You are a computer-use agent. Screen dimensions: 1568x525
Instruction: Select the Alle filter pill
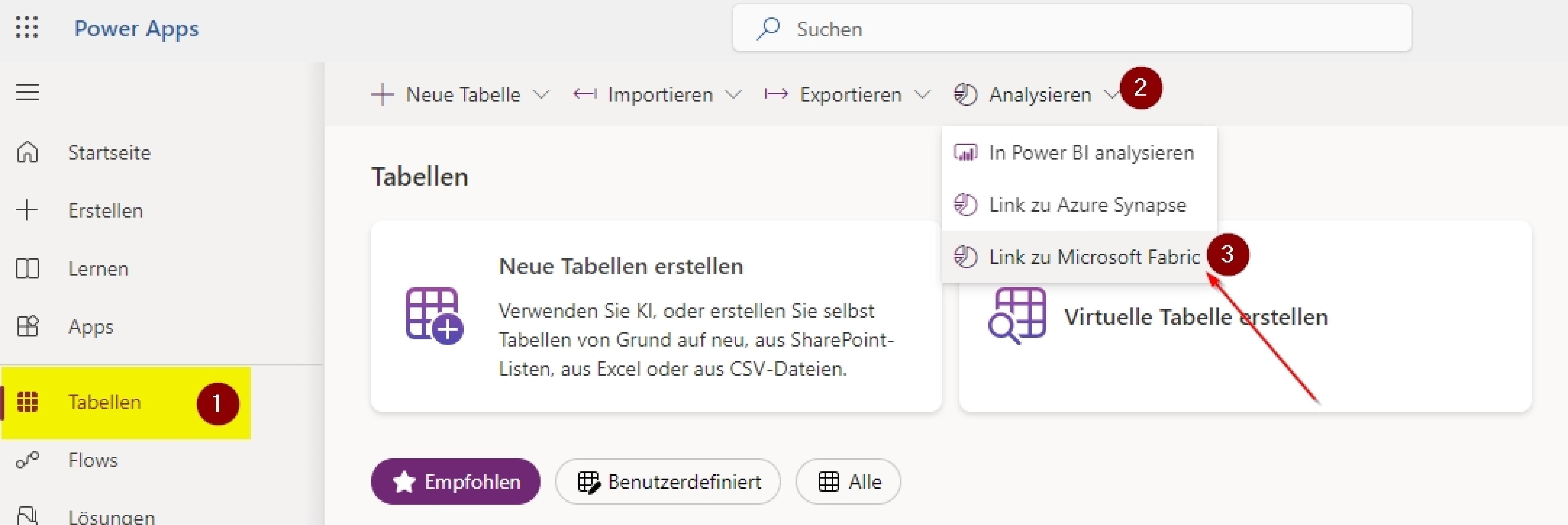848,481
